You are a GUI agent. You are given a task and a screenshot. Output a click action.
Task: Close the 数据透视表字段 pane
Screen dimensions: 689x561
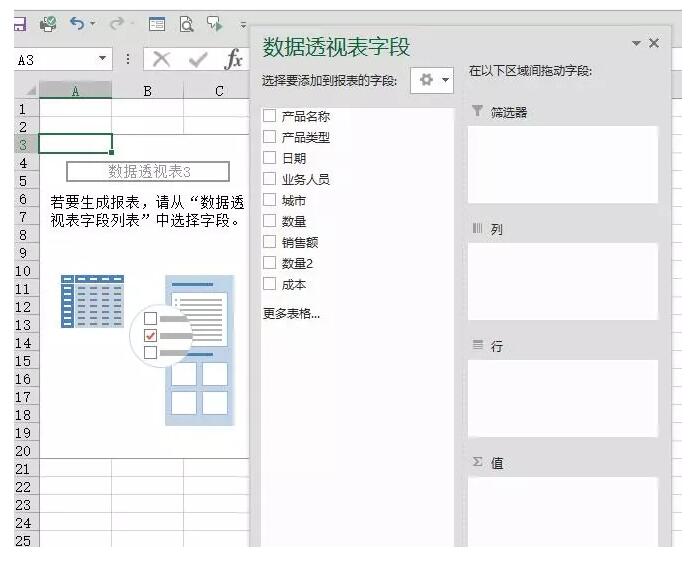click(654, 43)
